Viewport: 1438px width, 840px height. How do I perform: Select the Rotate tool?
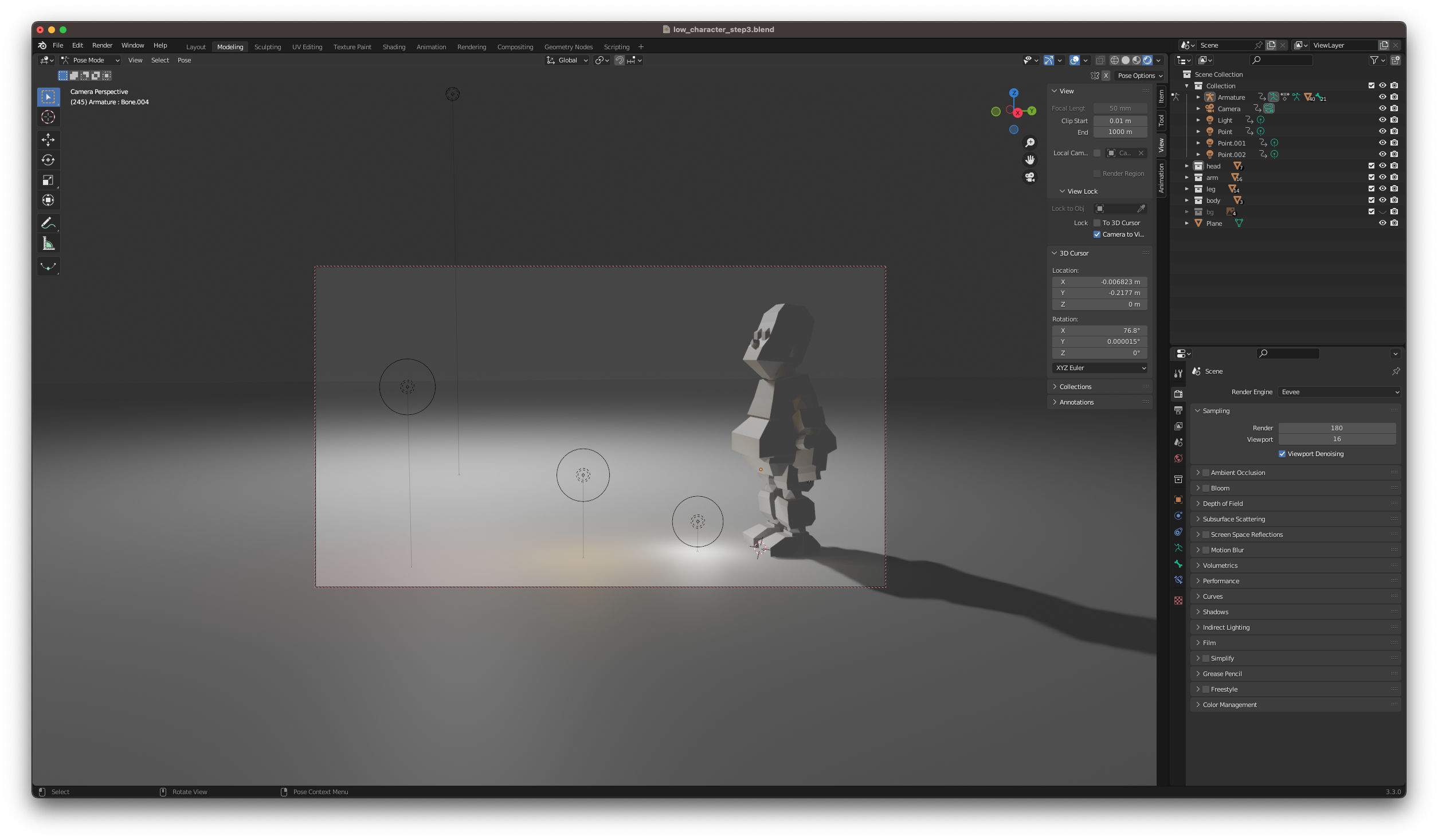click(48, 160)
